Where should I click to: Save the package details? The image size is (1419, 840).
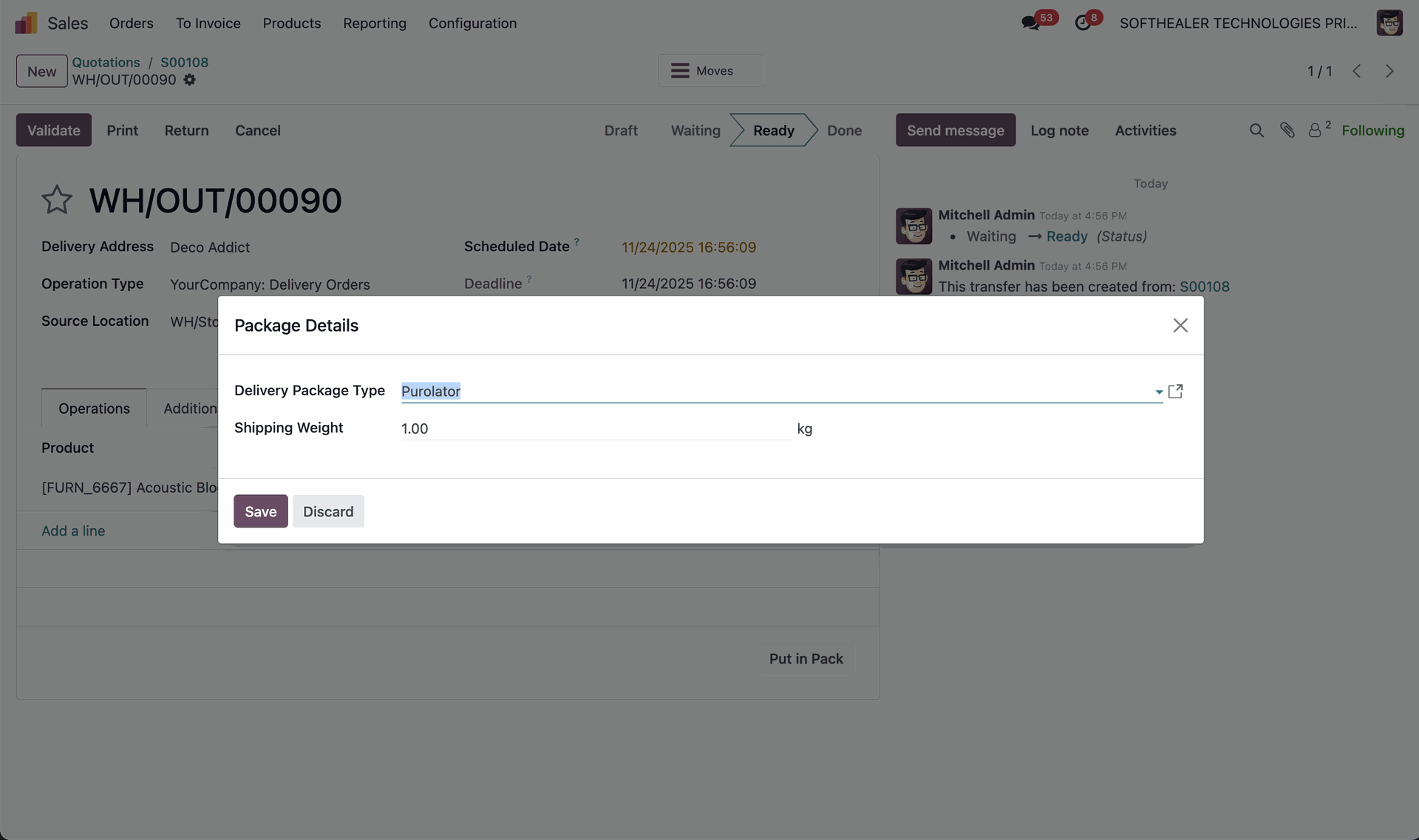pyautogui.click(x=260, y=511)
